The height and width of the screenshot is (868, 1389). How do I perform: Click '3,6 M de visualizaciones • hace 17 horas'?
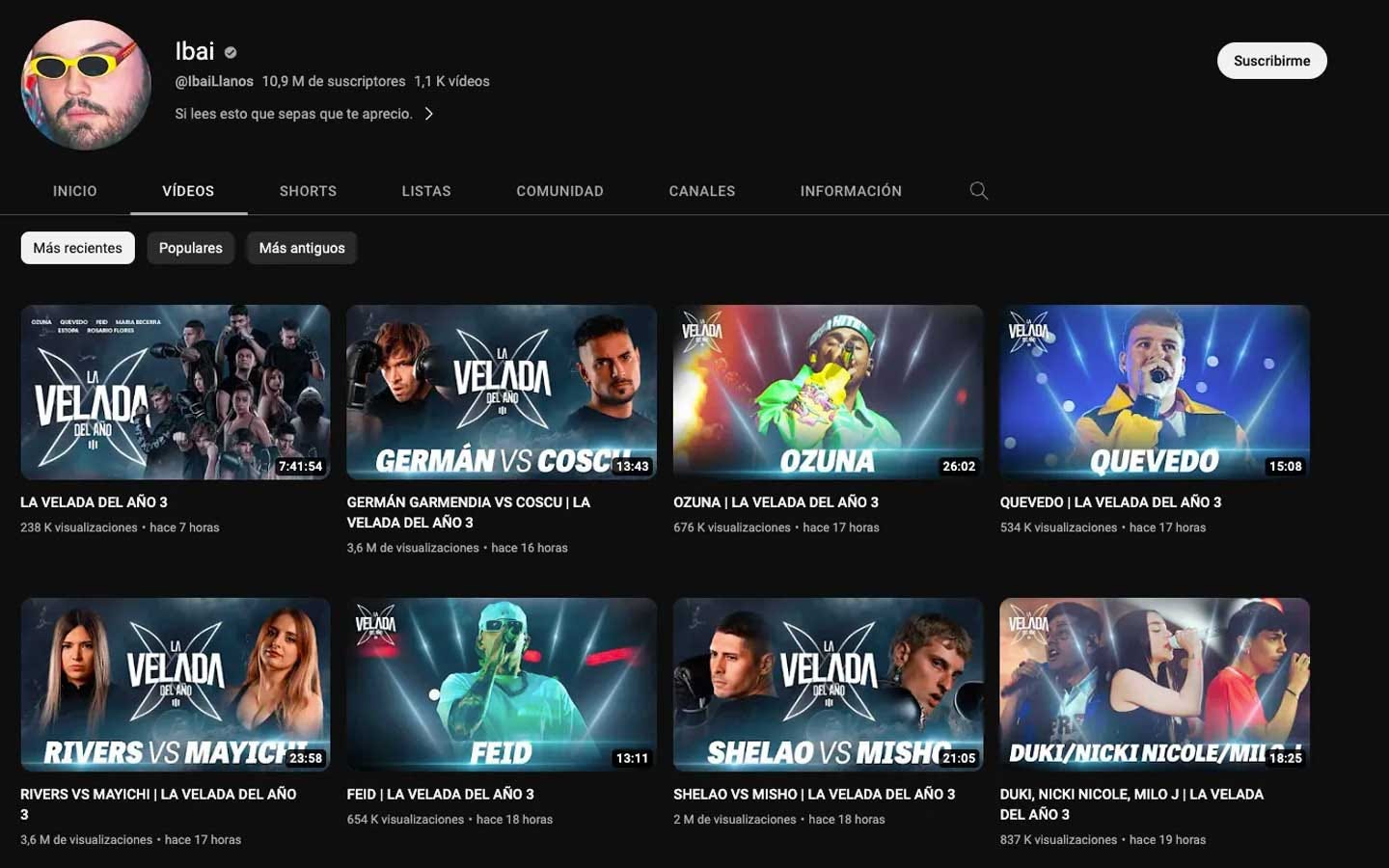click(x=130, y=840)
